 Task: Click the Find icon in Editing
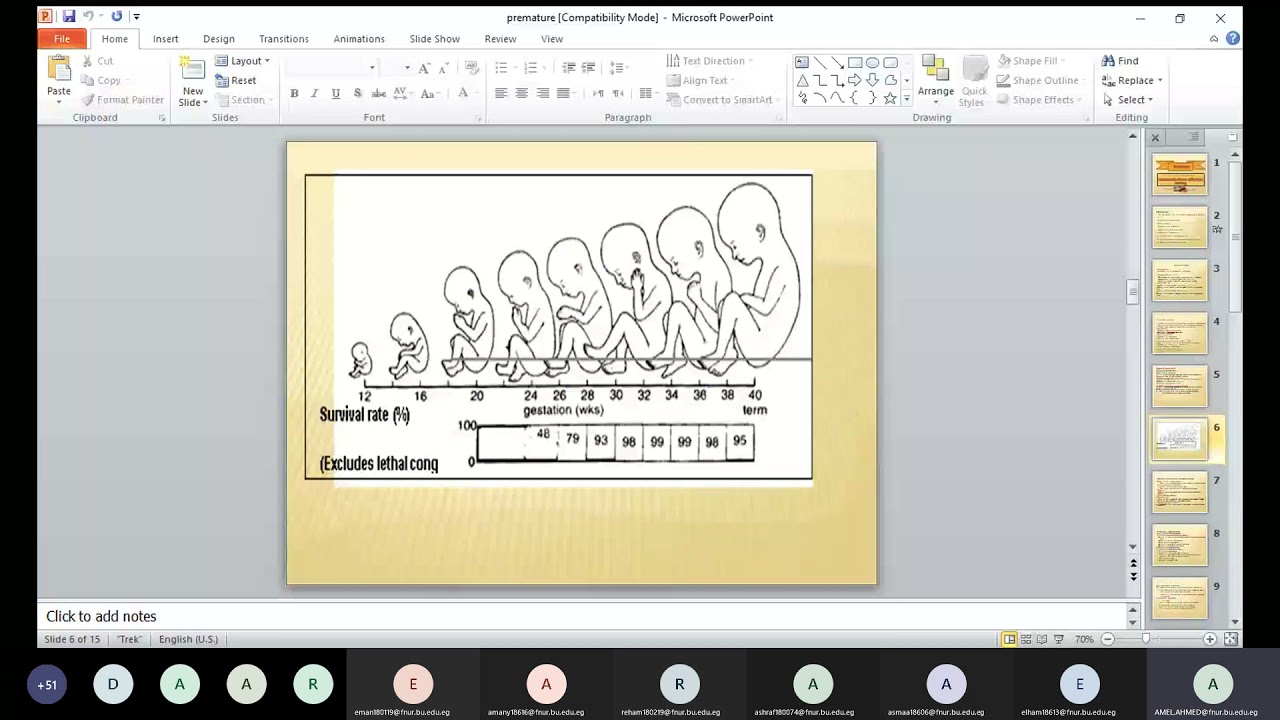click(x=1109, y=61)
